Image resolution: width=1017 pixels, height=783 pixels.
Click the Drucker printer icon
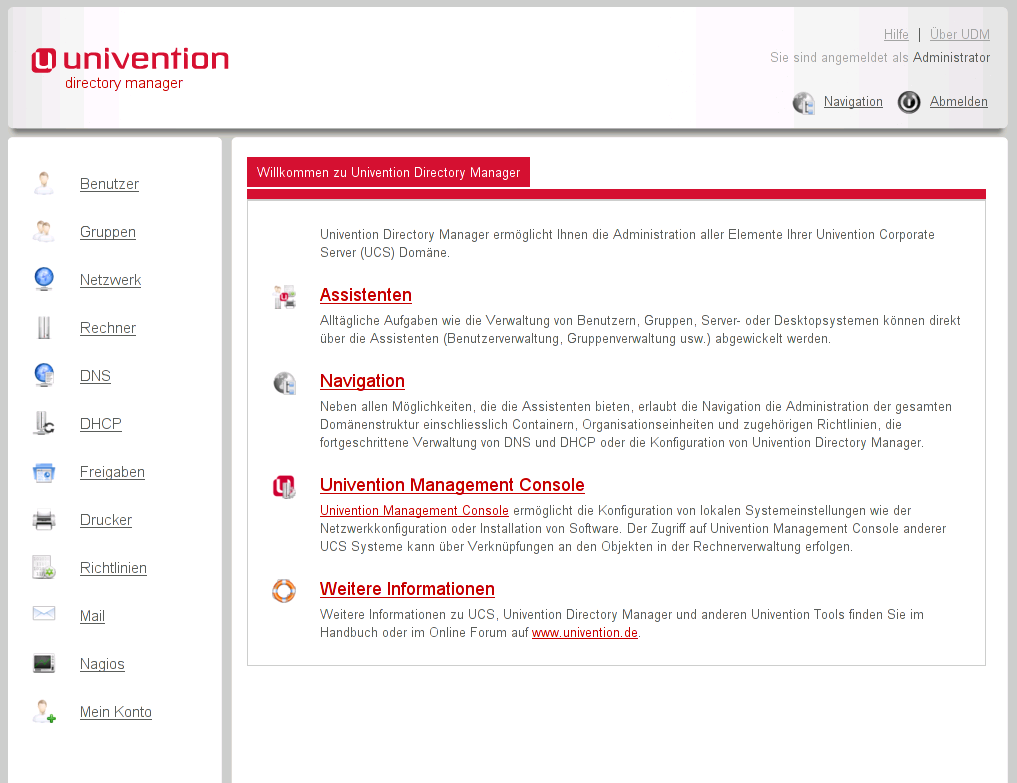click(44, 520)
